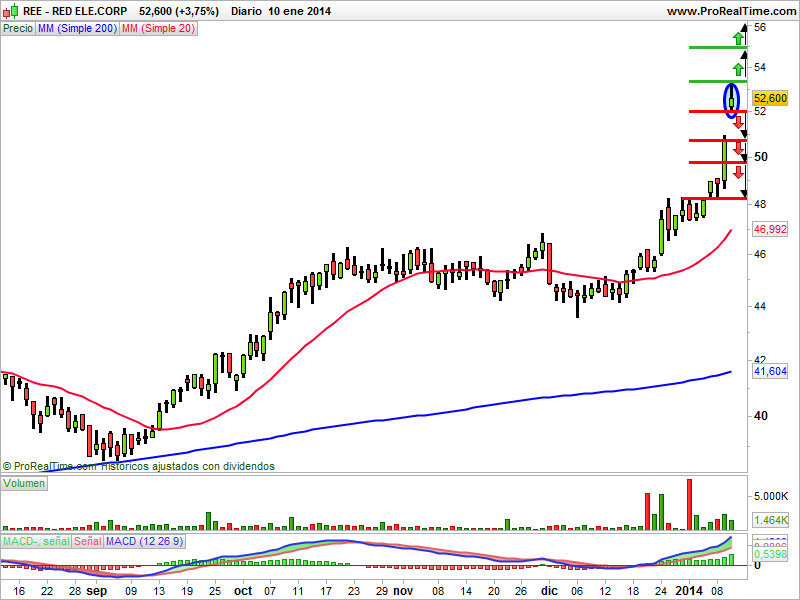Click the top green up arrow near 56

click(738, 38)
